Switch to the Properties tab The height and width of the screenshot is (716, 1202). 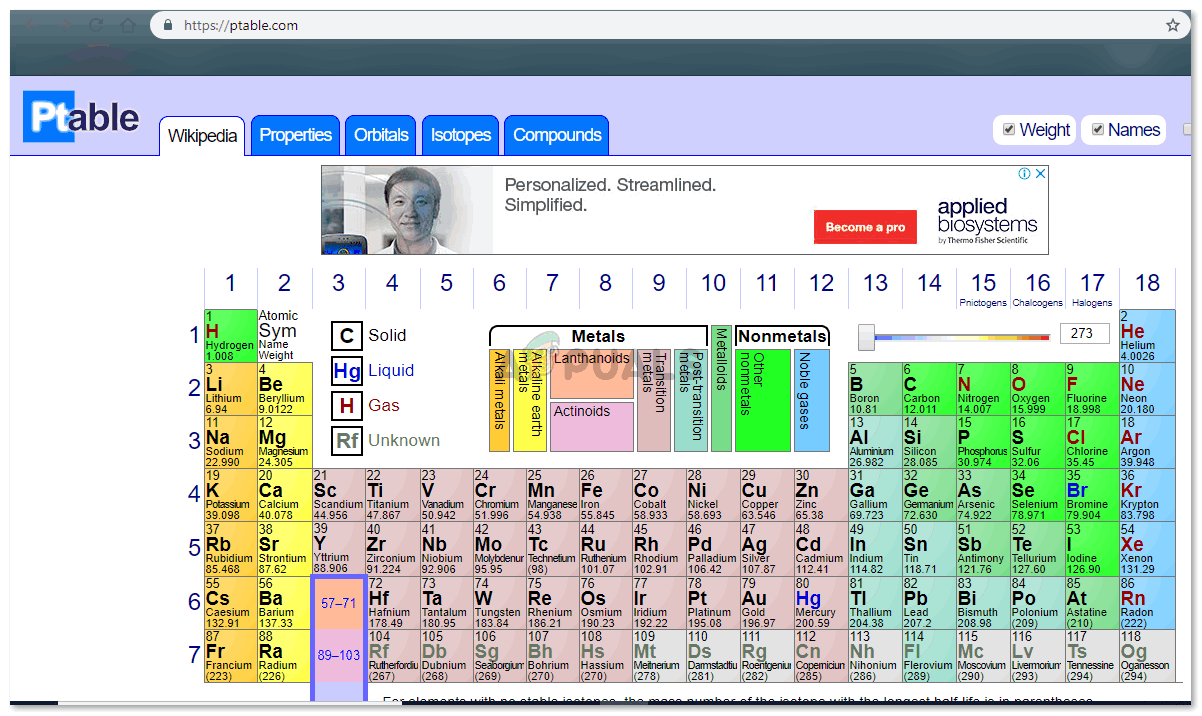[295, 136]
